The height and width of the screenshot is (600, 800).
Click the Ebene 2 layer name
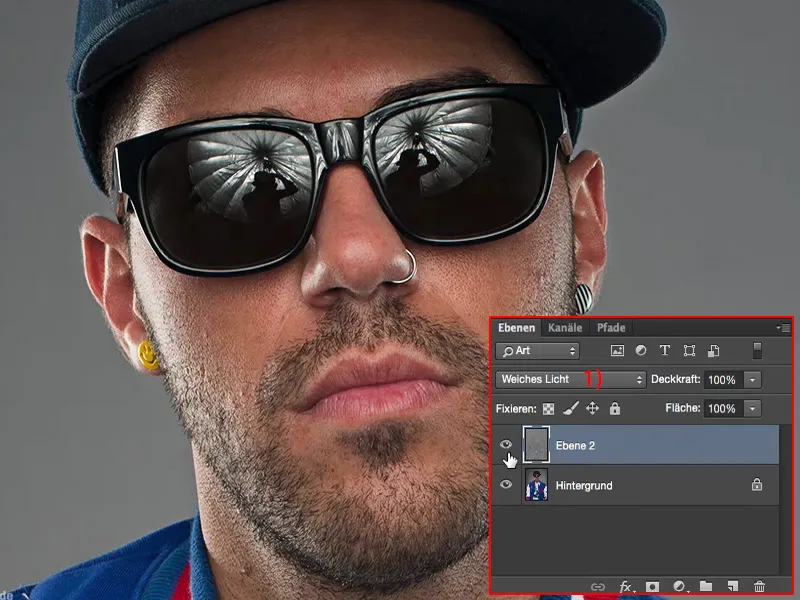click(x=575, y=445)
